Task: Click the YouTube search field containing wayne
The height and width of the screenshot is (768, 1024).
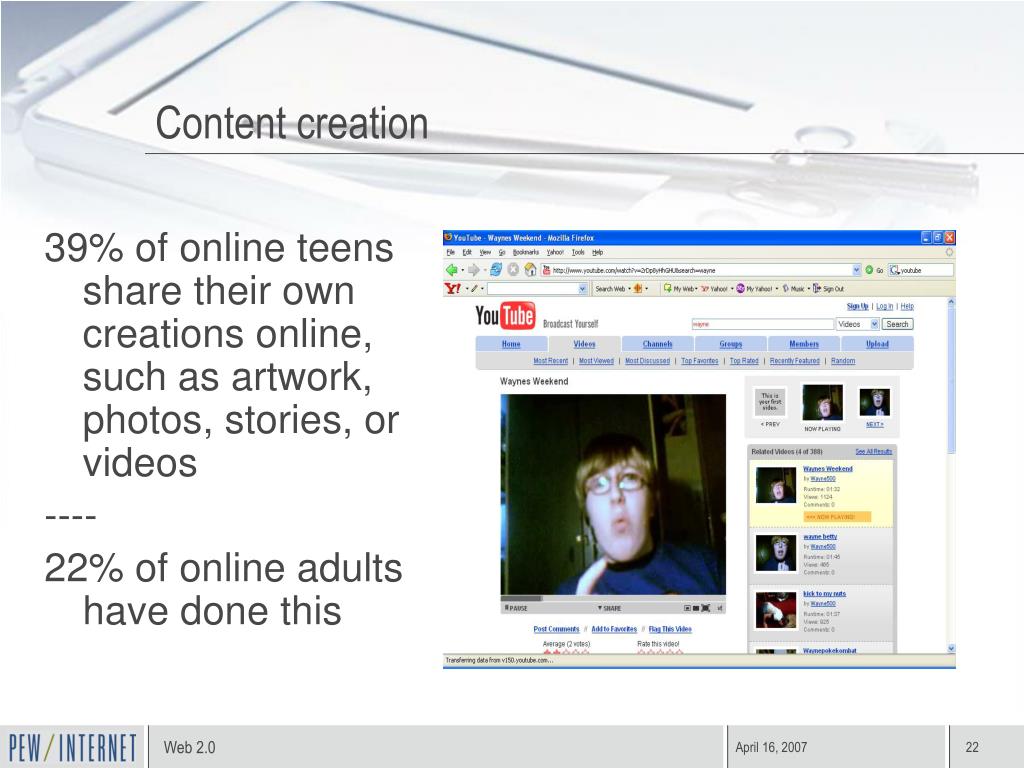Action: click(762, 324)
